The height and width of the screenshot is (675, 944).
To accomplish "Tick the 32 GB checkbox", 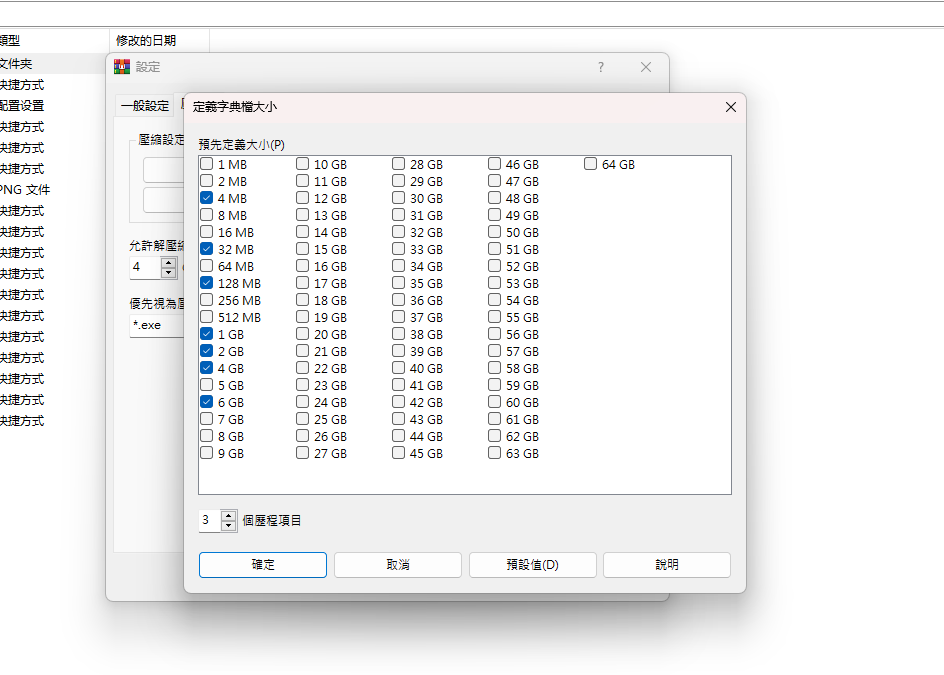I will click(x=399, y=232).
